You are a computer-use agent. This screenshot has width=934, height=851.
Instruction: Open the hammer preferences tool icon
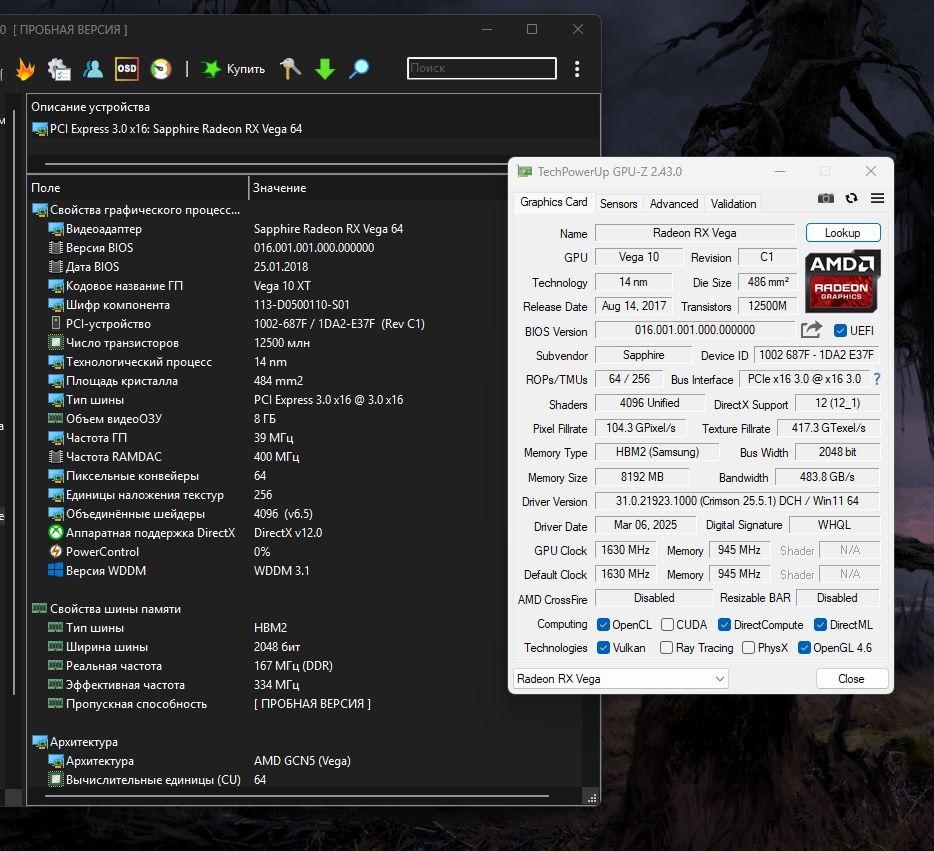291,68
